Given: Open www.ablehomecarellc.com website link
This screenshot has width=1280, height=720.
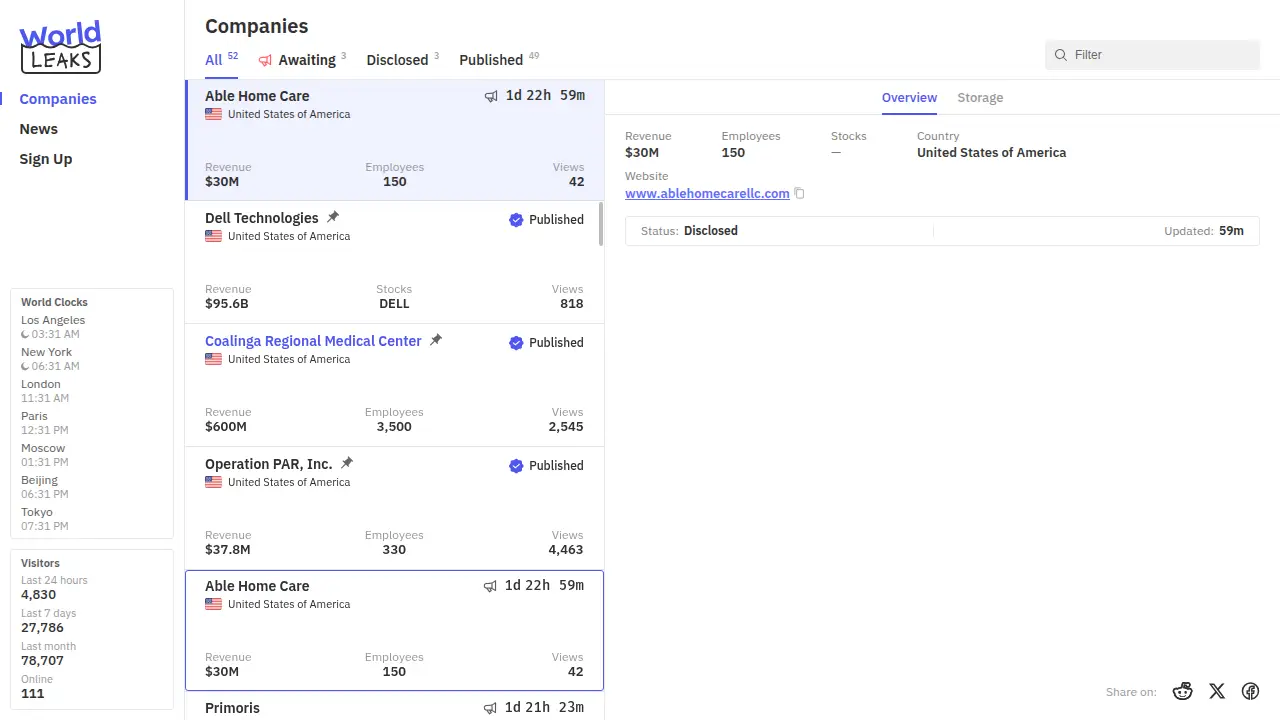Looking at the screenshot, I should [707, 194].
